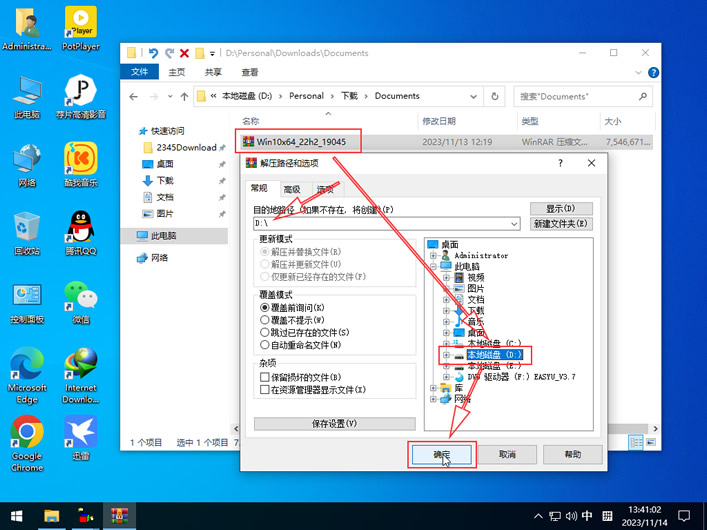Click the Explorer back arrow
The image size is (707, 530).
[x=133, y=97]
